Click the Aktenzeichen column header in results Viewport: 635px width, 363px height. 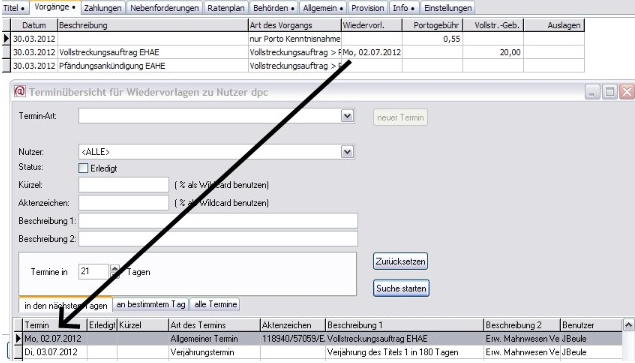tap(293, 325)
